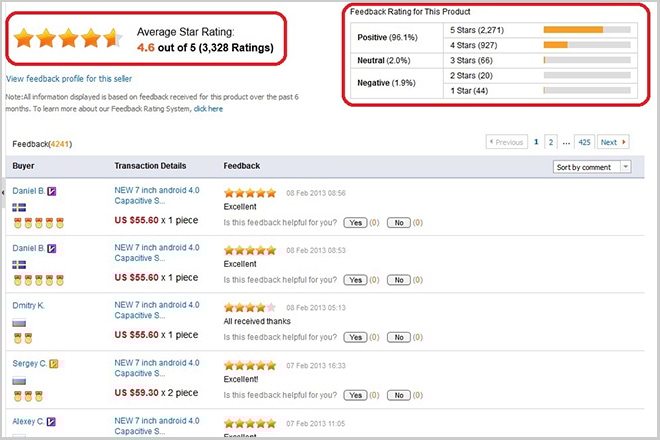The image size is (660, 440).
Task: Click the 5 Stars rating bar
Action: click(x=586, y=29)
